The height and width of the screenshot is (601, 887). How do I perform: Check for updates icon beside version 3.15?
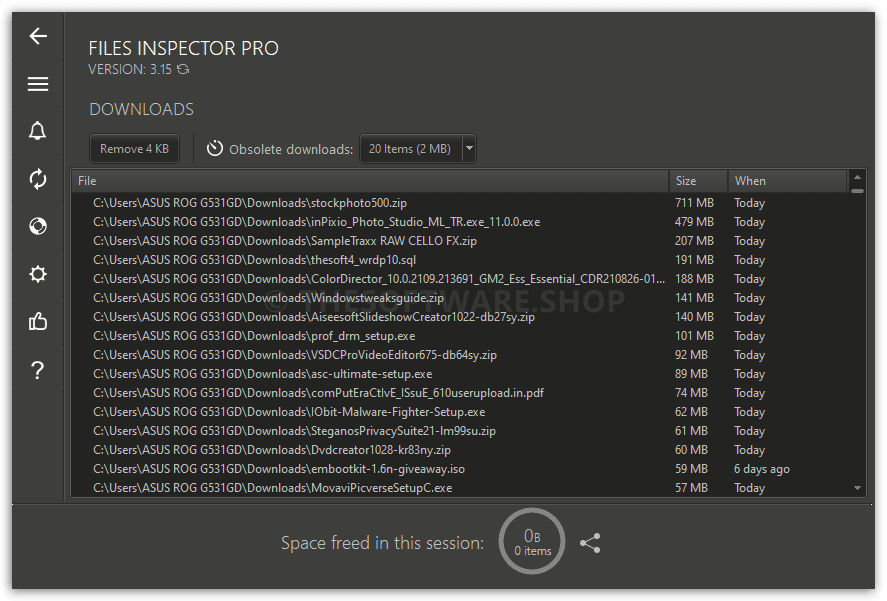pos(183,70)
